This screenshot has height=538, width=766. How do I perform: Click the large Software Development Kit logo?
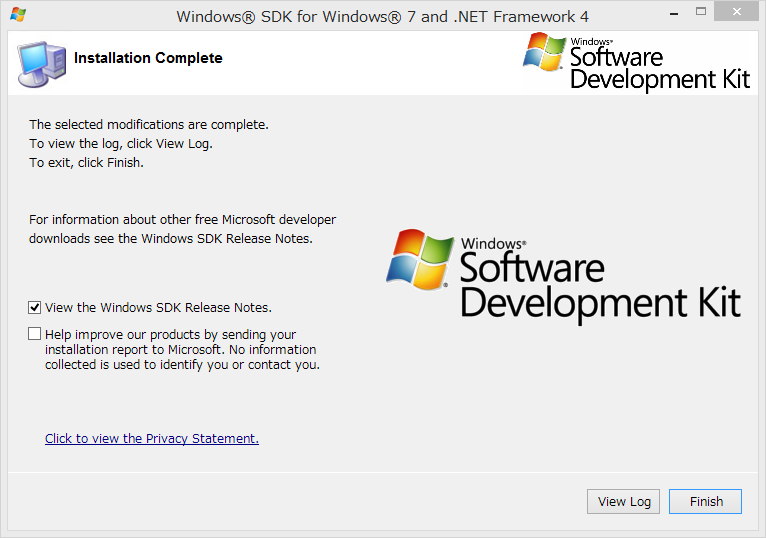coord(563,276)
